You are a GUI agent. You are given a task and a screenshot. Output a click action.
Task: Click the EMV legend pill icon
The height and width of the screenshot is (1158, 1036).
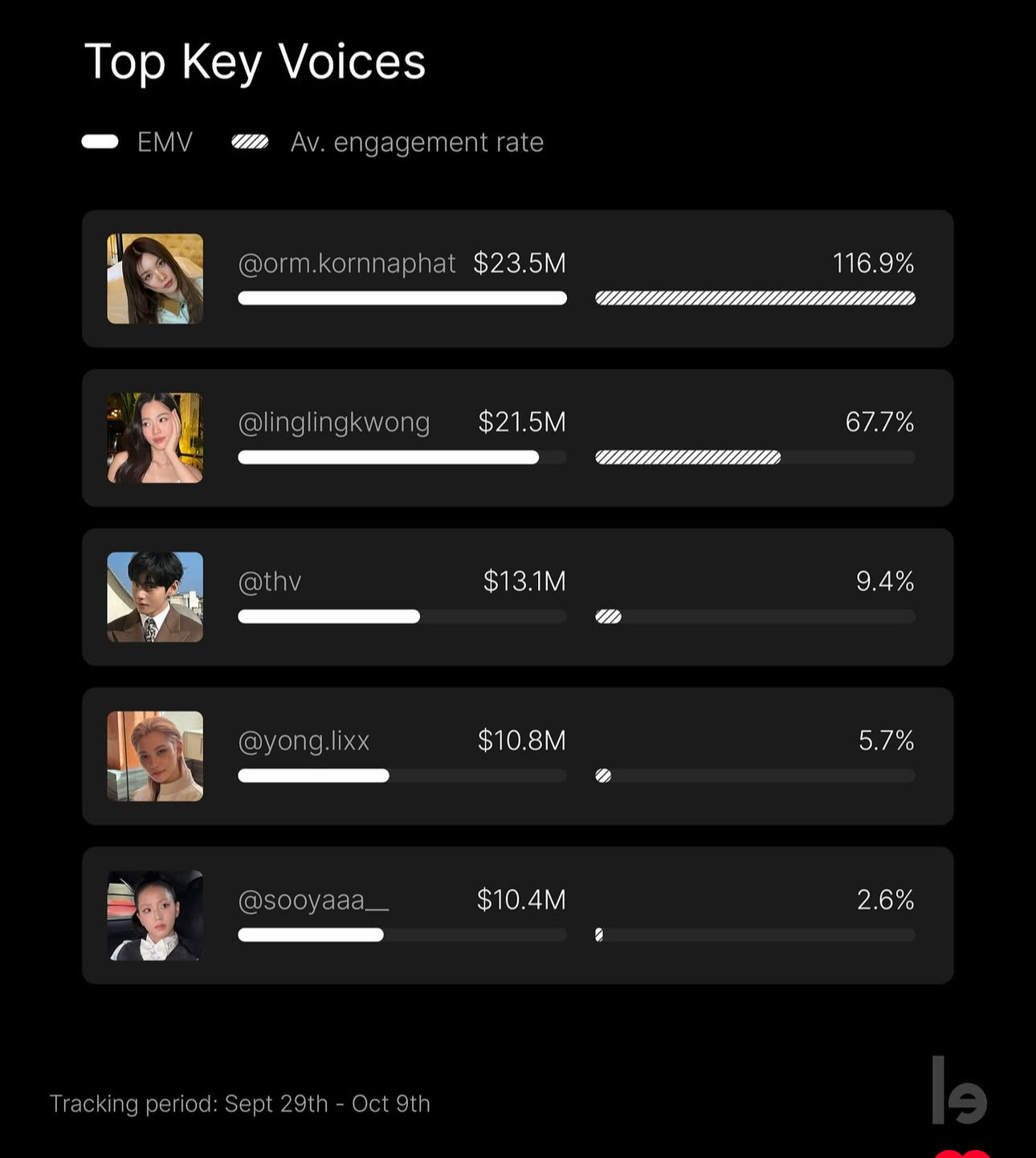coord(100,142)
